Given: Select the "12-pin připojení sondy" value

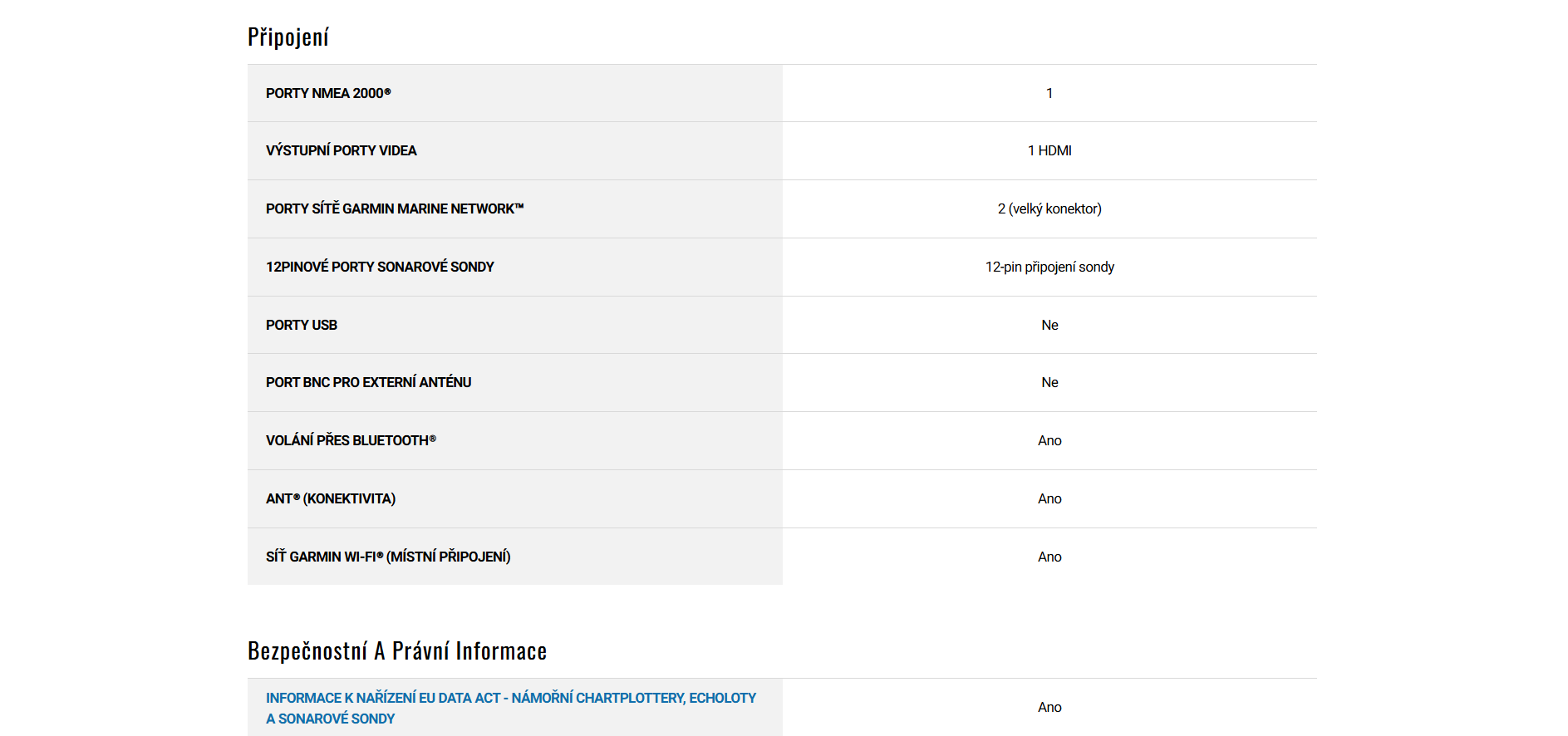Looking at the screenshot, I should click(1049, 267).
